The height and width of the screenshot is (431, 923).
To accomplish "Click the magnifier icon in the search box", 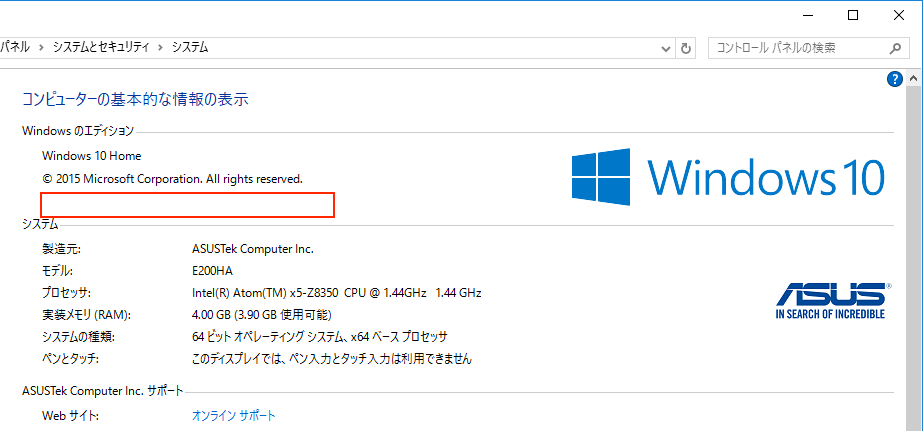I will pyautogui.click(x=895, y=48).
